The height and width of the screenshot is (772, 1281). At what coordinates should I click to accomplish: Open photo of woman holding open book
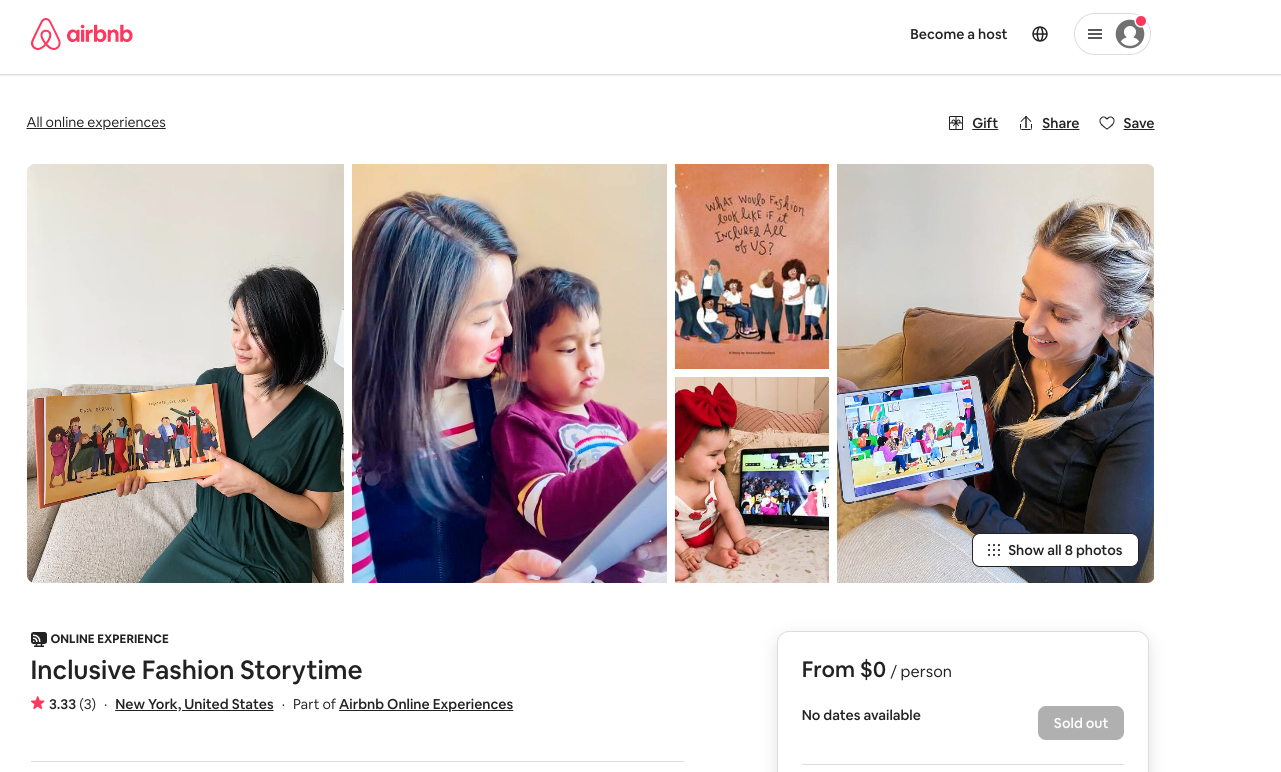coord(185,373)
